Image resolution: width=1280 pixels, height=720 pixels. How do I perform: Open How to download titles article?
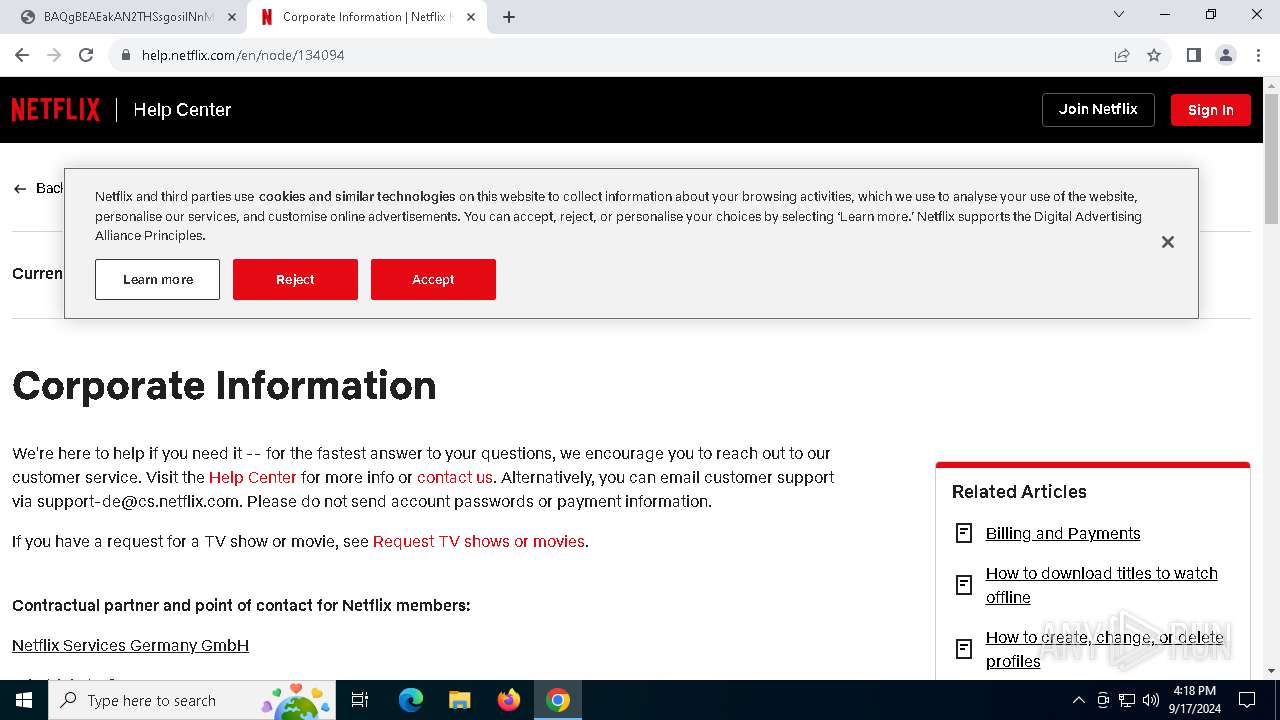[x=1101, y=585]
